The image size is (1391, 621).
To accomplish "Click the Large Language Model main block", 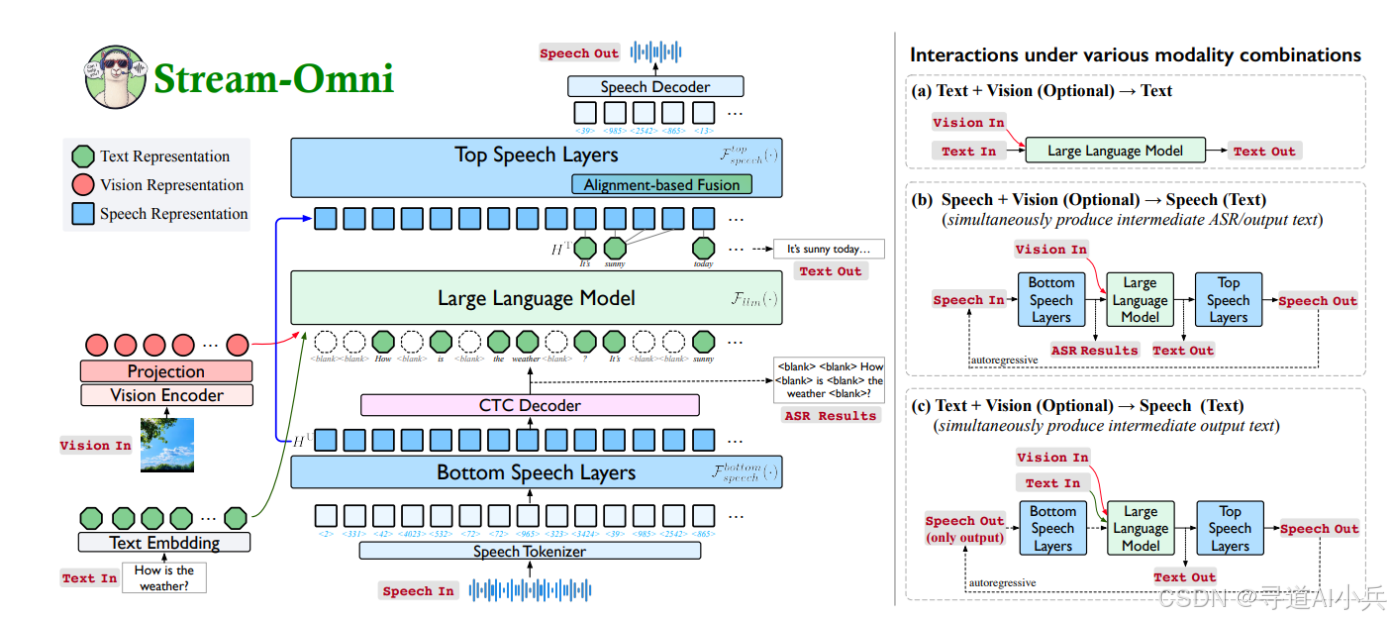I will (537, 297).
